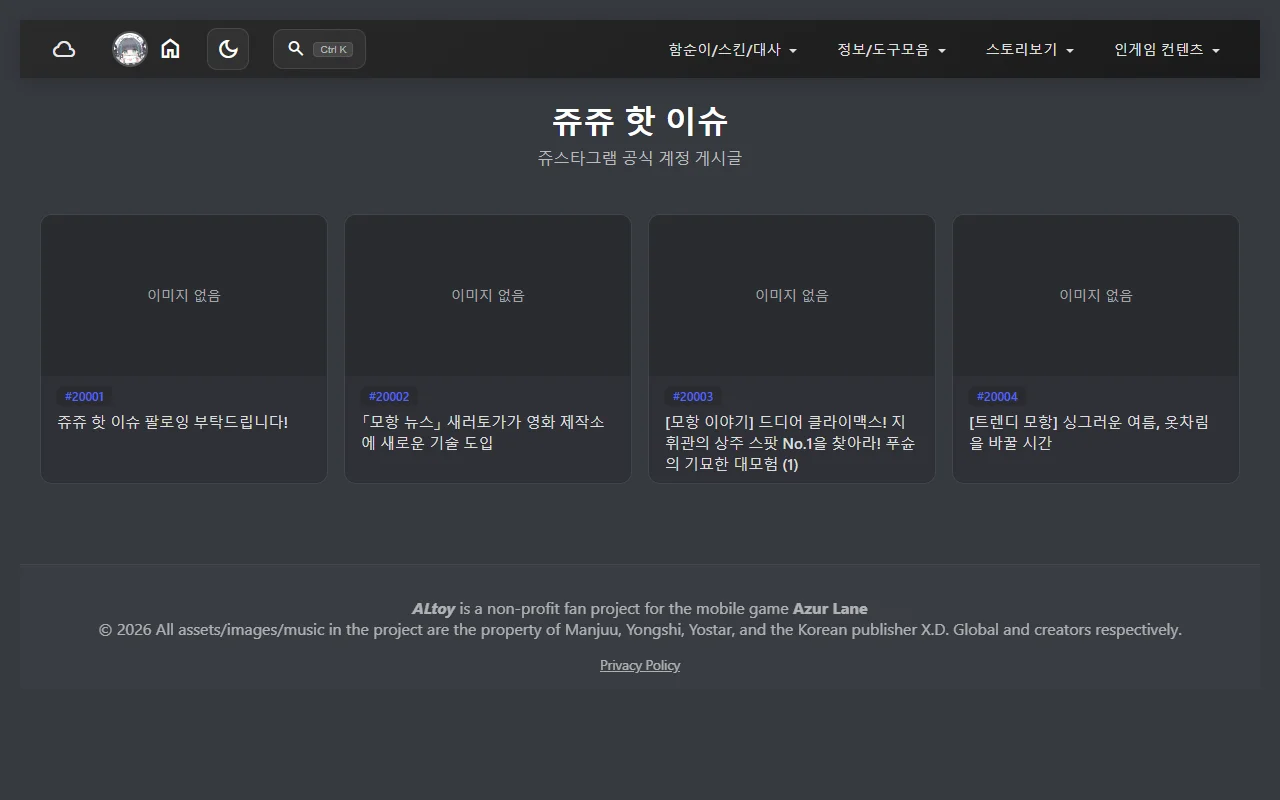Click the subtitle 쥬스타그램 공식 계정 게시글

pos(640,158)
